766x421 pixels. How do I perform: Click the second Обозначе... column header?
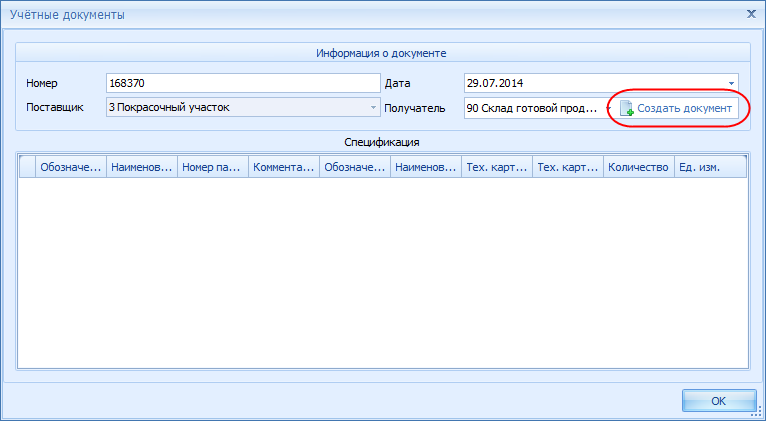coord(355,168)
